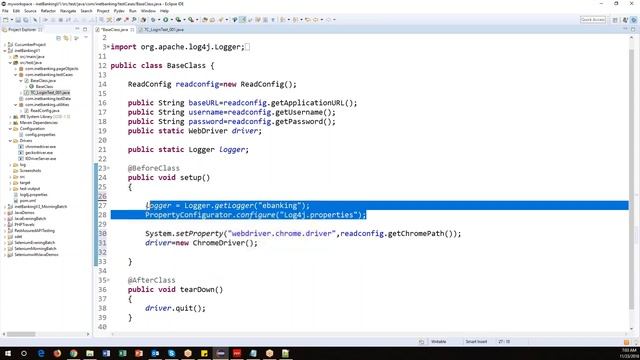Maximize the editor area

click(633, 29)
